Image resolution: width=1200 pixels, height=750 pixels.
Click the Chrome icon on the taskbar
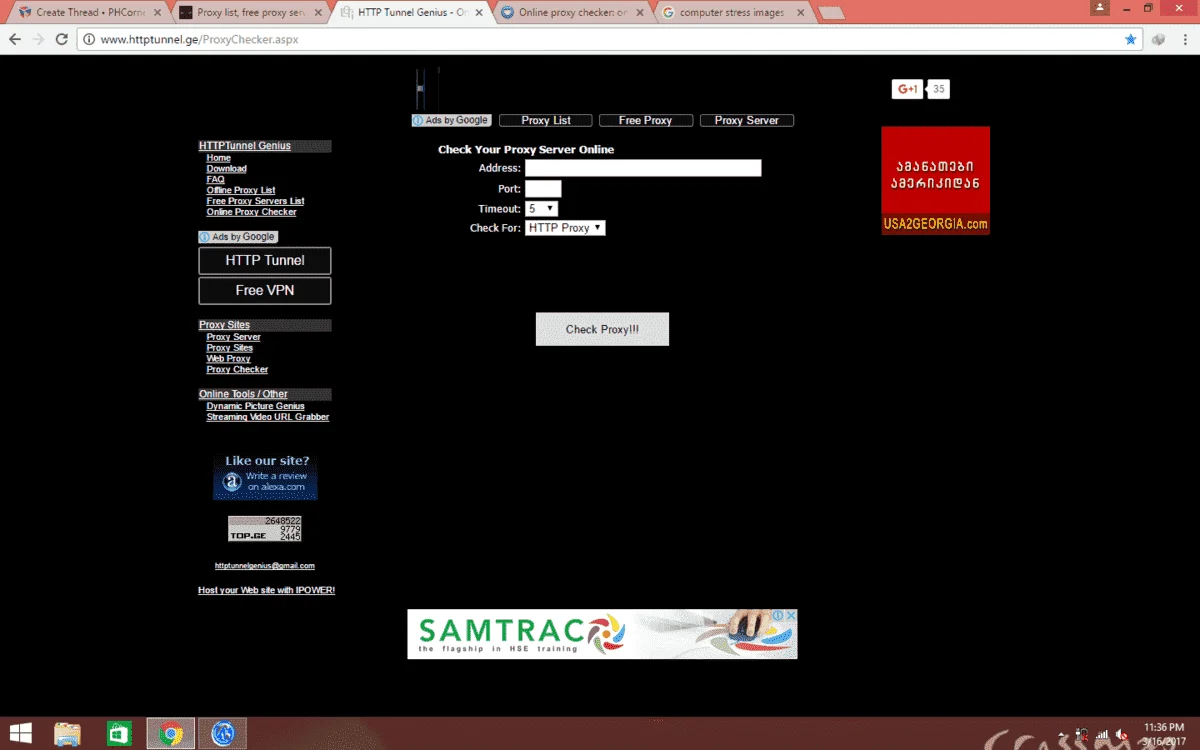(171, 734)
